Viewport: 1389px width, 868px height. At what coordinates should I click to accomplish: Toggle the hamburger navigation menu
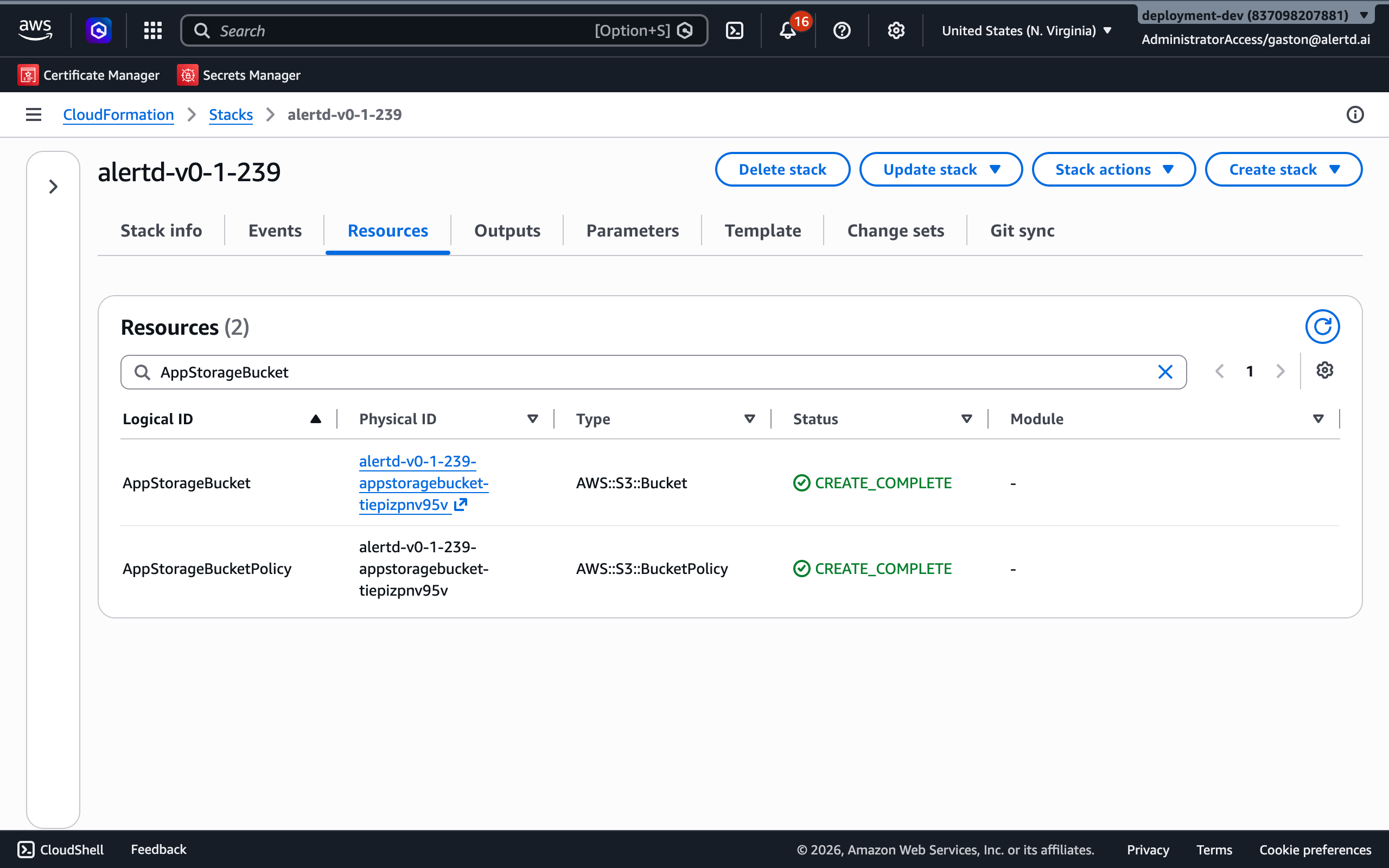34,114
